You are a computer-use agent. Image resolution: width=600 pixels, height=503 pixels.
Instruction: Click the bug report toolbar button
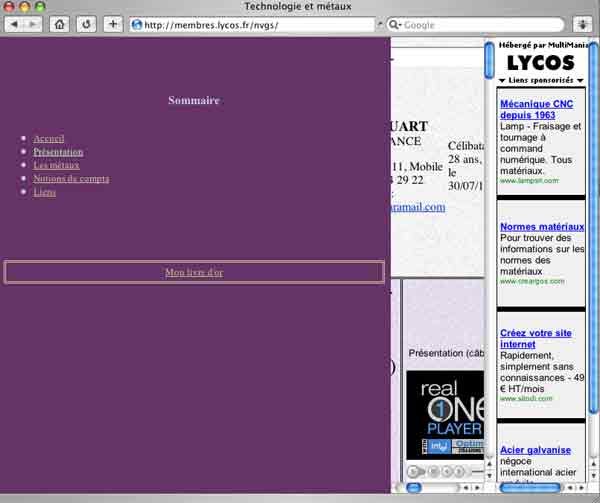coord(582,25)
